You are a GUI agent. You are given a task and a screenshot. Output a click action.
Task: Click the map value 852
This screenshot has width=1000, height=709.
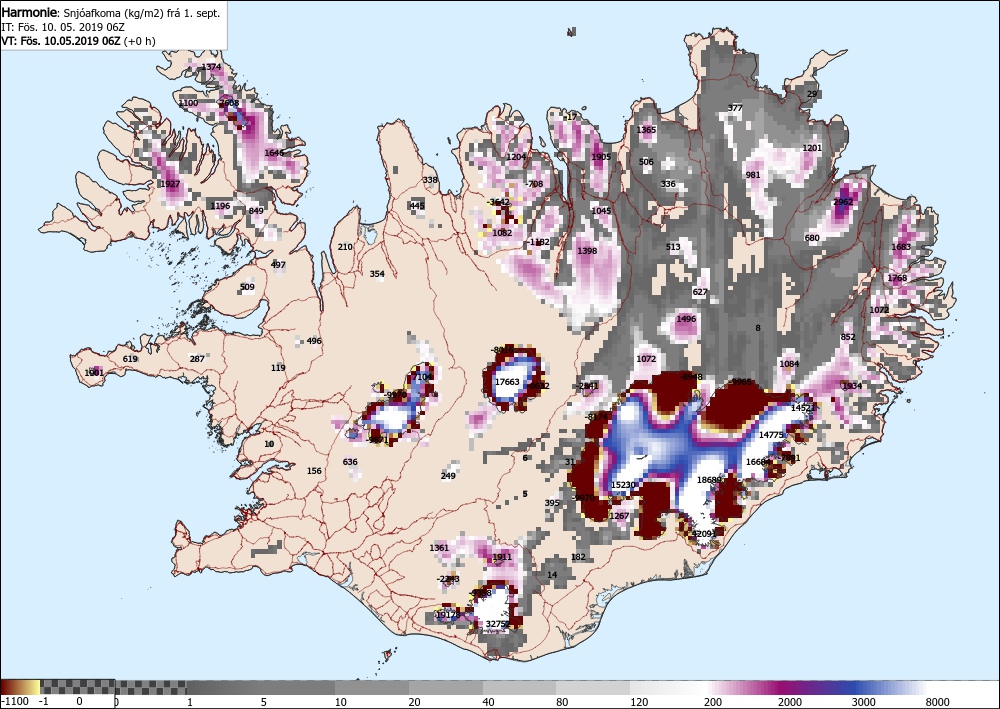tap(848, 337)
